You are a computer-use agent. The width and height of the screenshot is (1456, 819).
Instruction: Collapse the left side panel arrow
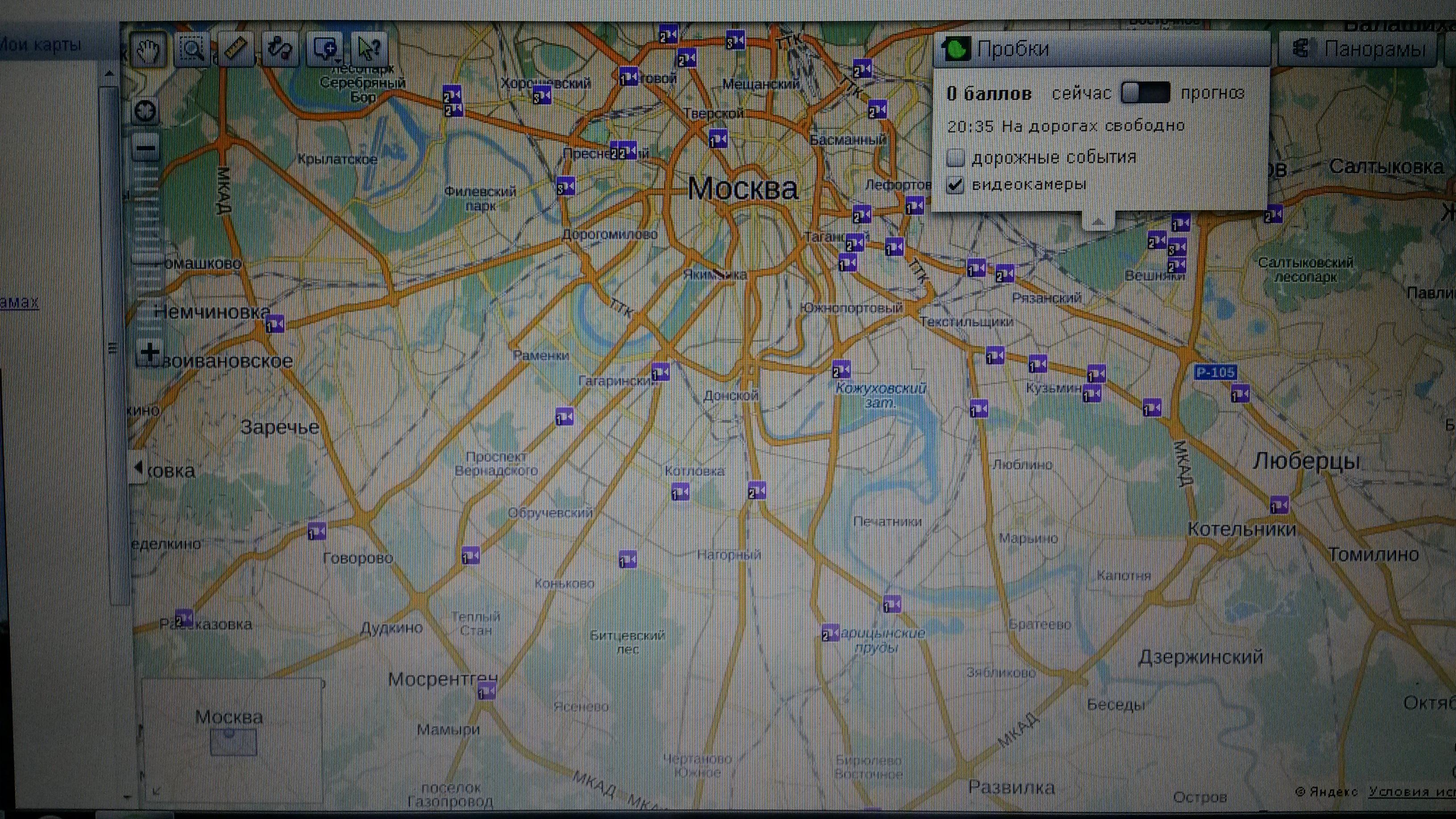(x=137, y=467)
